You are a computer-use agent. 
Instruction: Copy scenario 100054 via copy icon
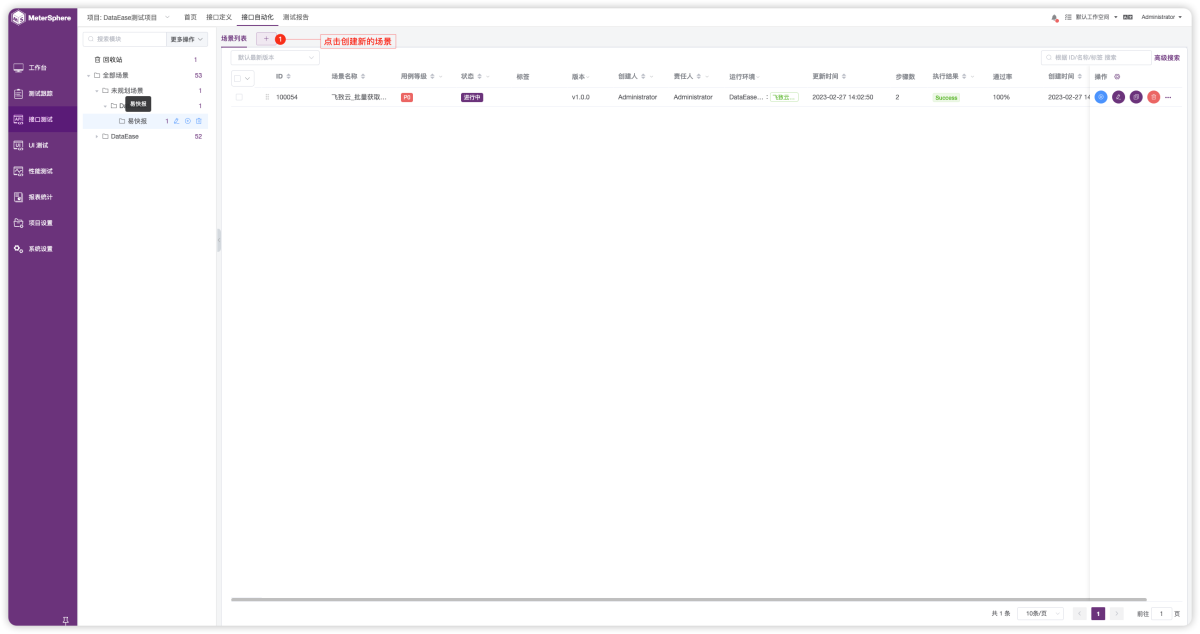1136,97
